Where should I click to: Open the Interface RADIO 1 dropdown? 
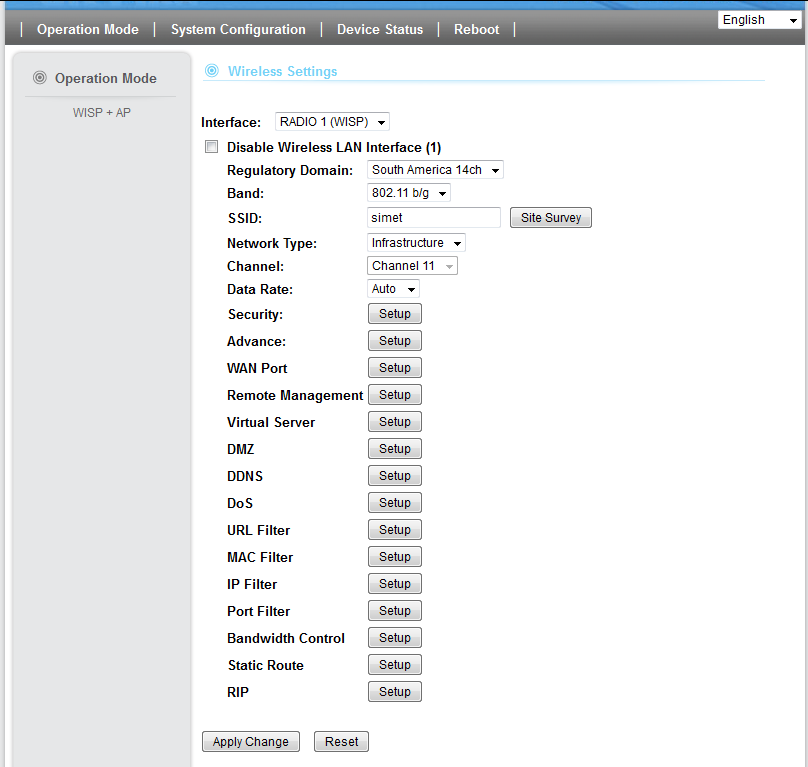pyautogui.click(x=332, y=122)
